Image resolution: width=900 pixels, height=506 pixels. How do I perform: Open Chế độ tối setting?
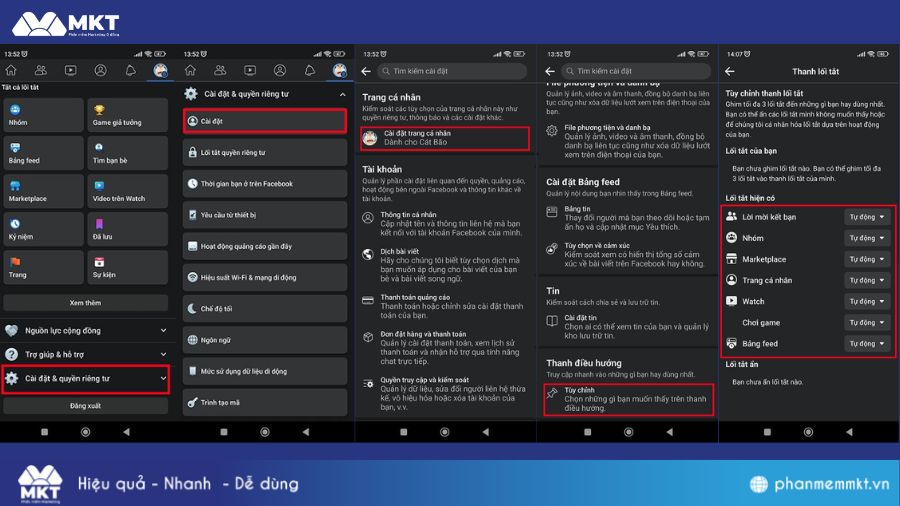pyautogui.click(x=265, y=309)
